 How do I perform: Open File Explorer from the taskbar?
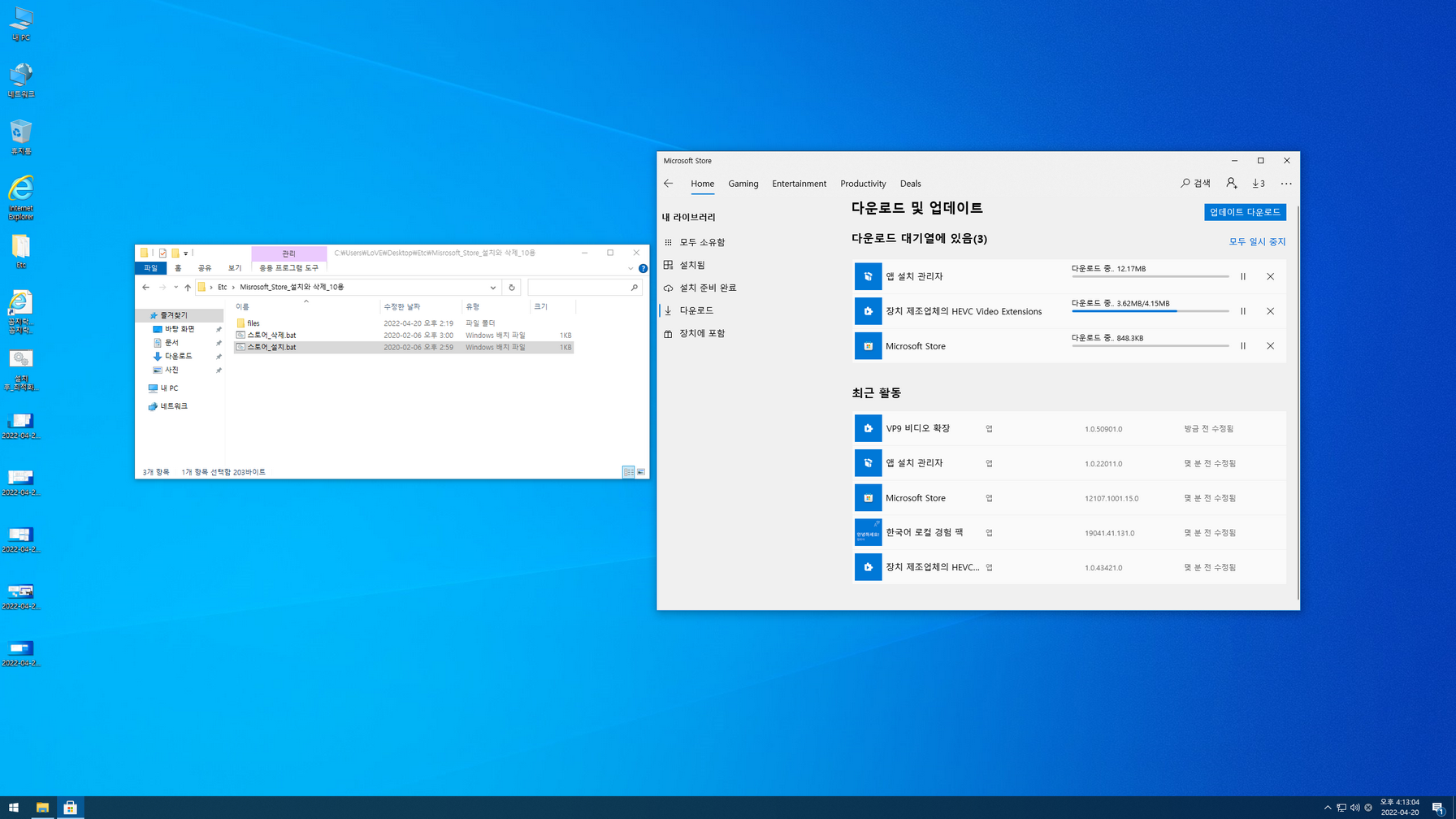pyautogui.click(x=42, y=808)
